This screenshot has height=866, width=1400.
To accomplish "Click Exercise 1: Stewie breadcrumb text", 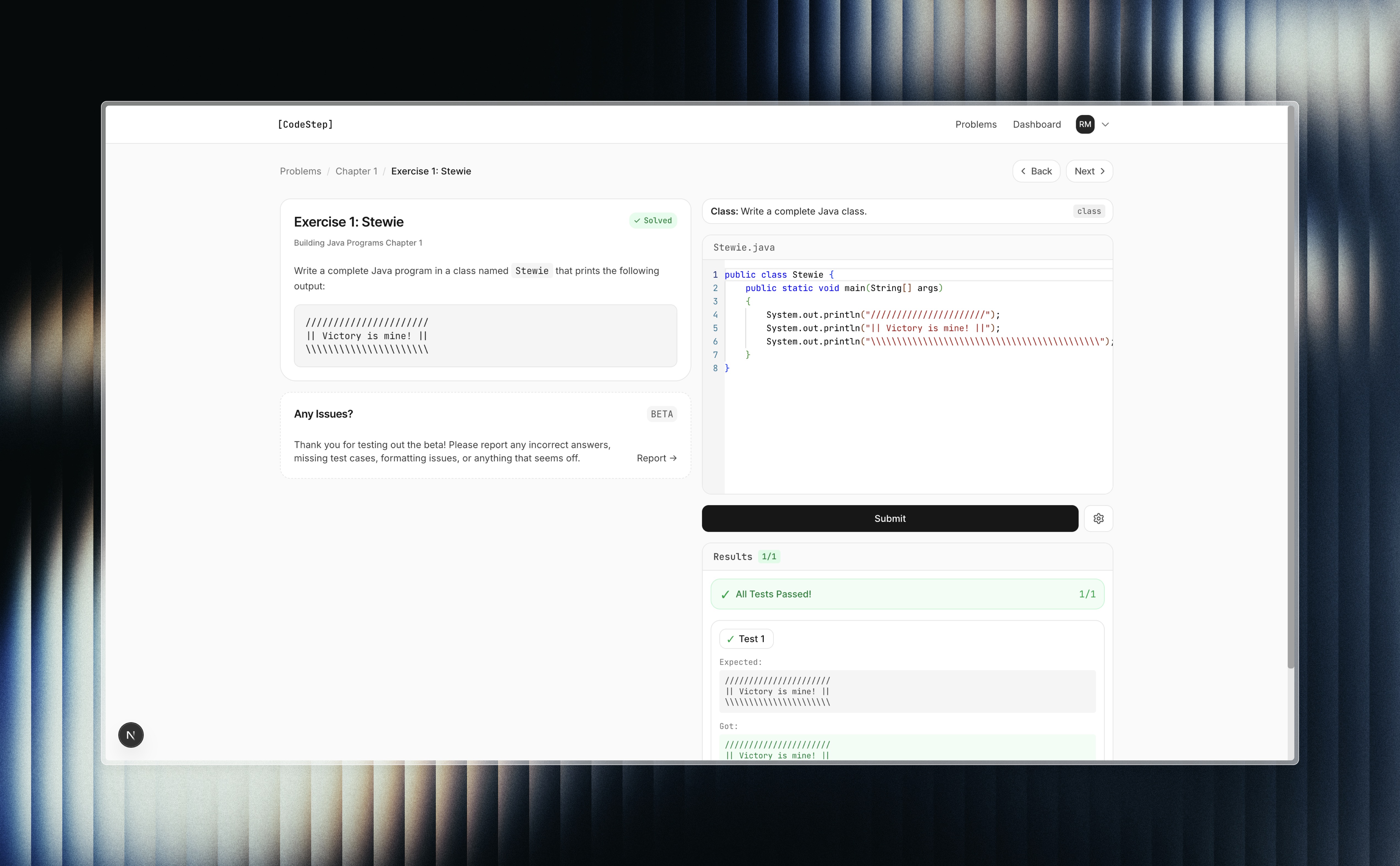I will point(431,171).
